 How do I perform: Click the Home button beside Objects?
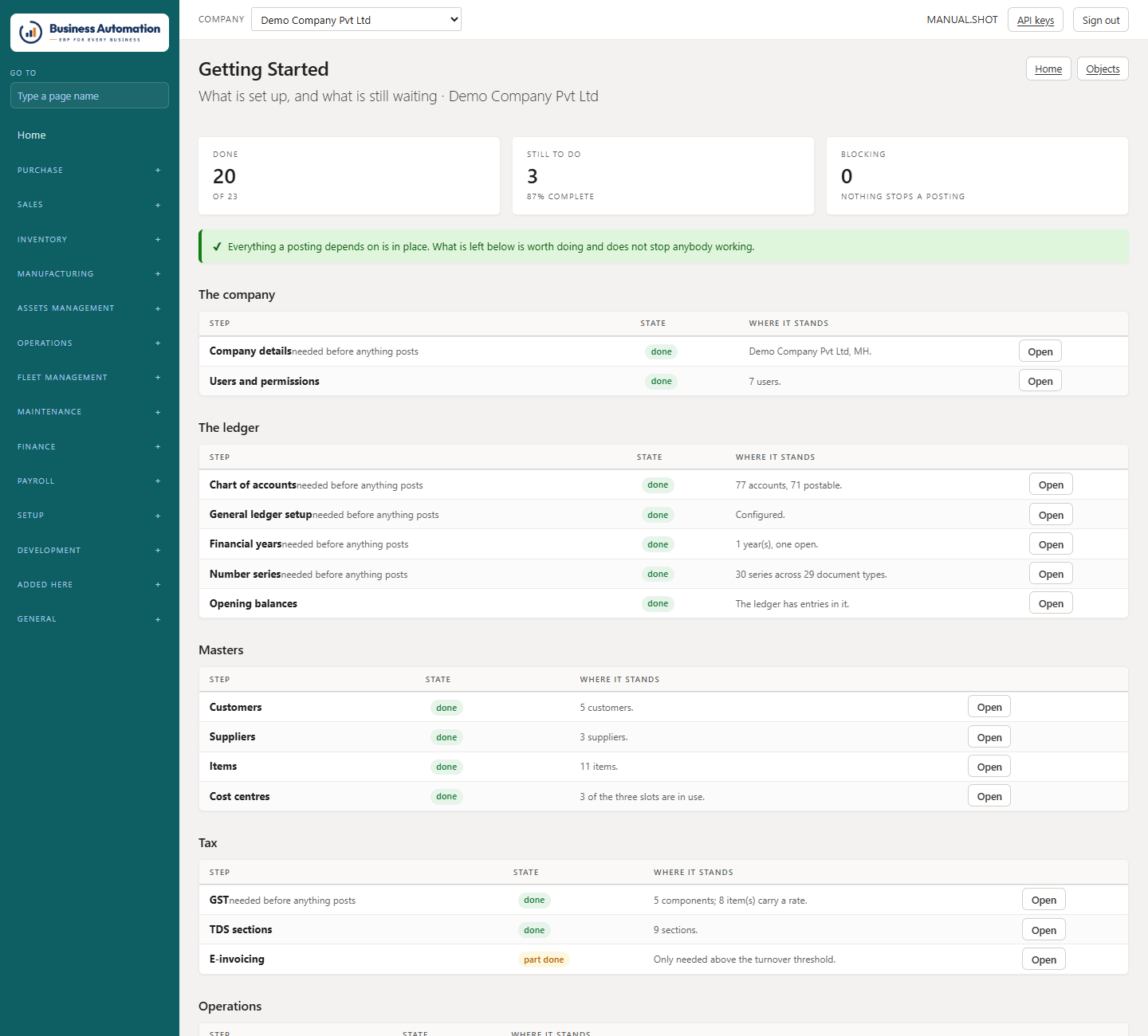pos(1048,69)
